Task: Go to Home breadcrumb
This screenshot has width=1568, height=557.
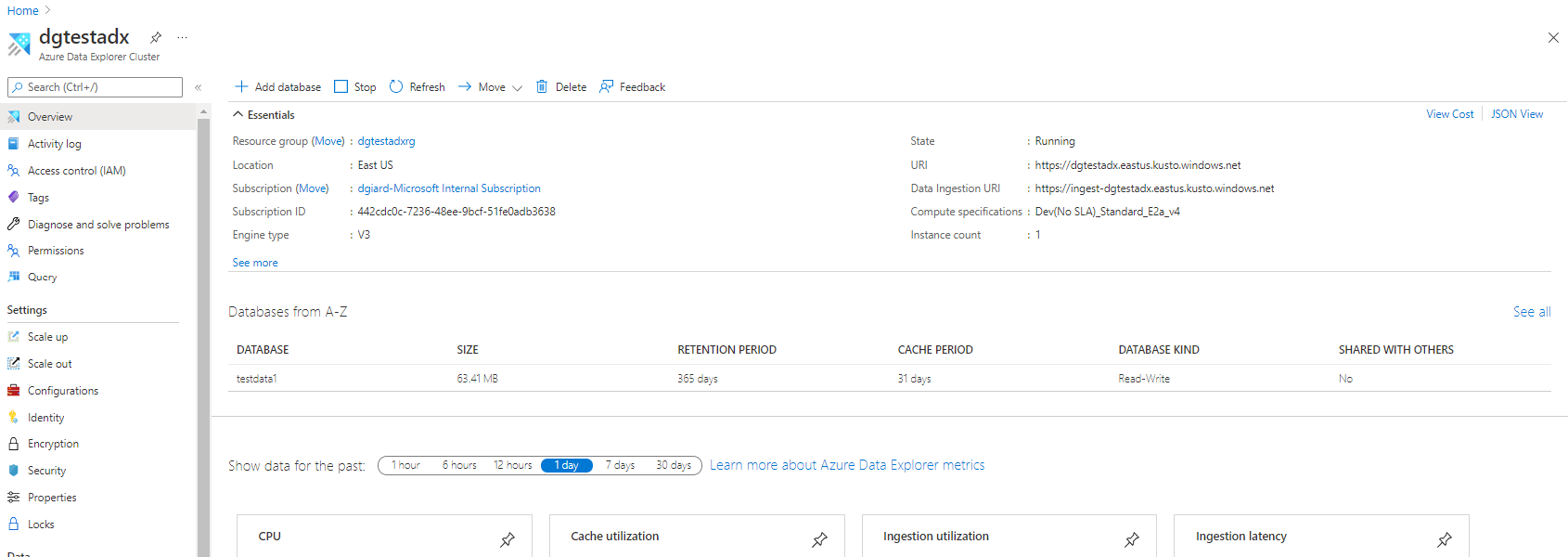Action: [23, 10]
